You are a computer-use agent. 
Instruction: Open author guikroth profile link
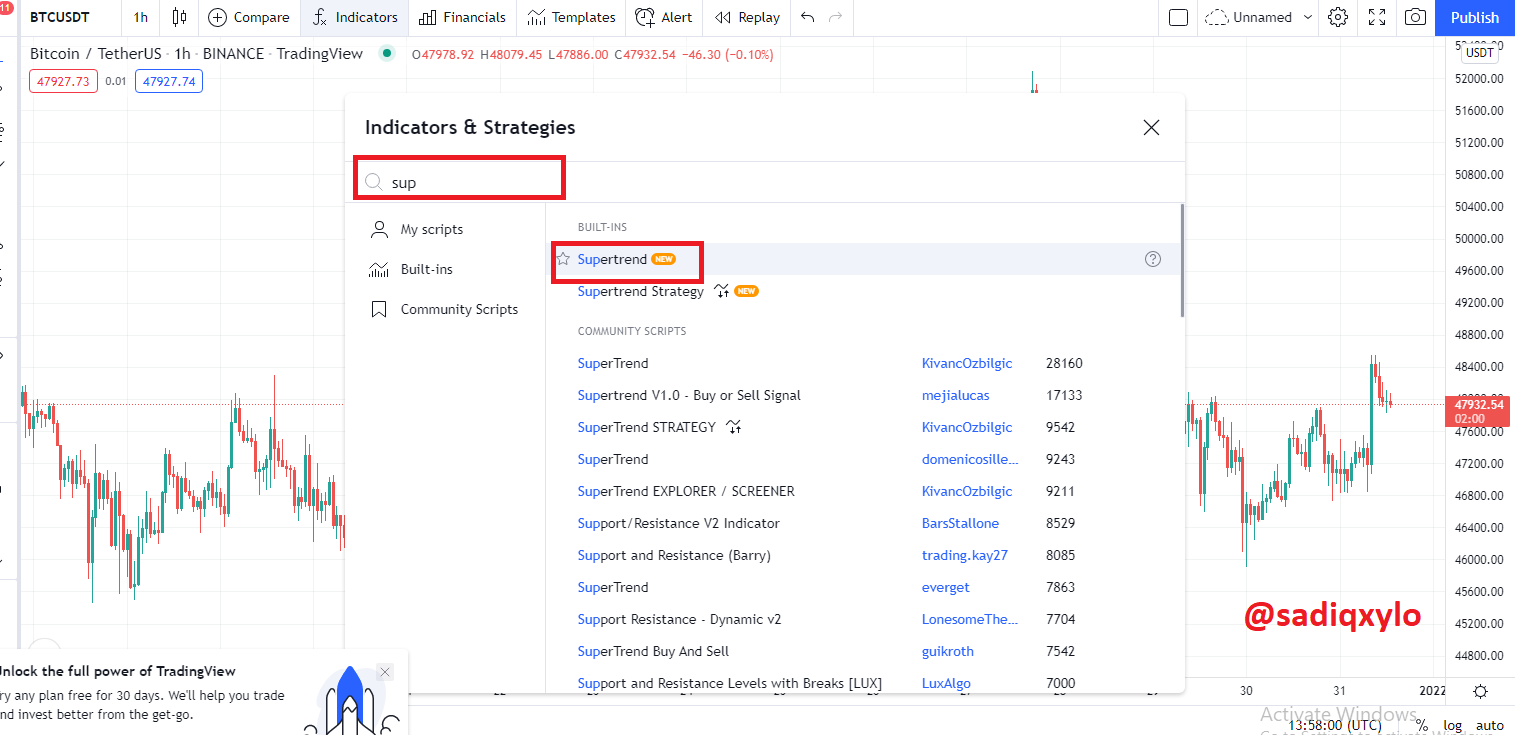947,651
